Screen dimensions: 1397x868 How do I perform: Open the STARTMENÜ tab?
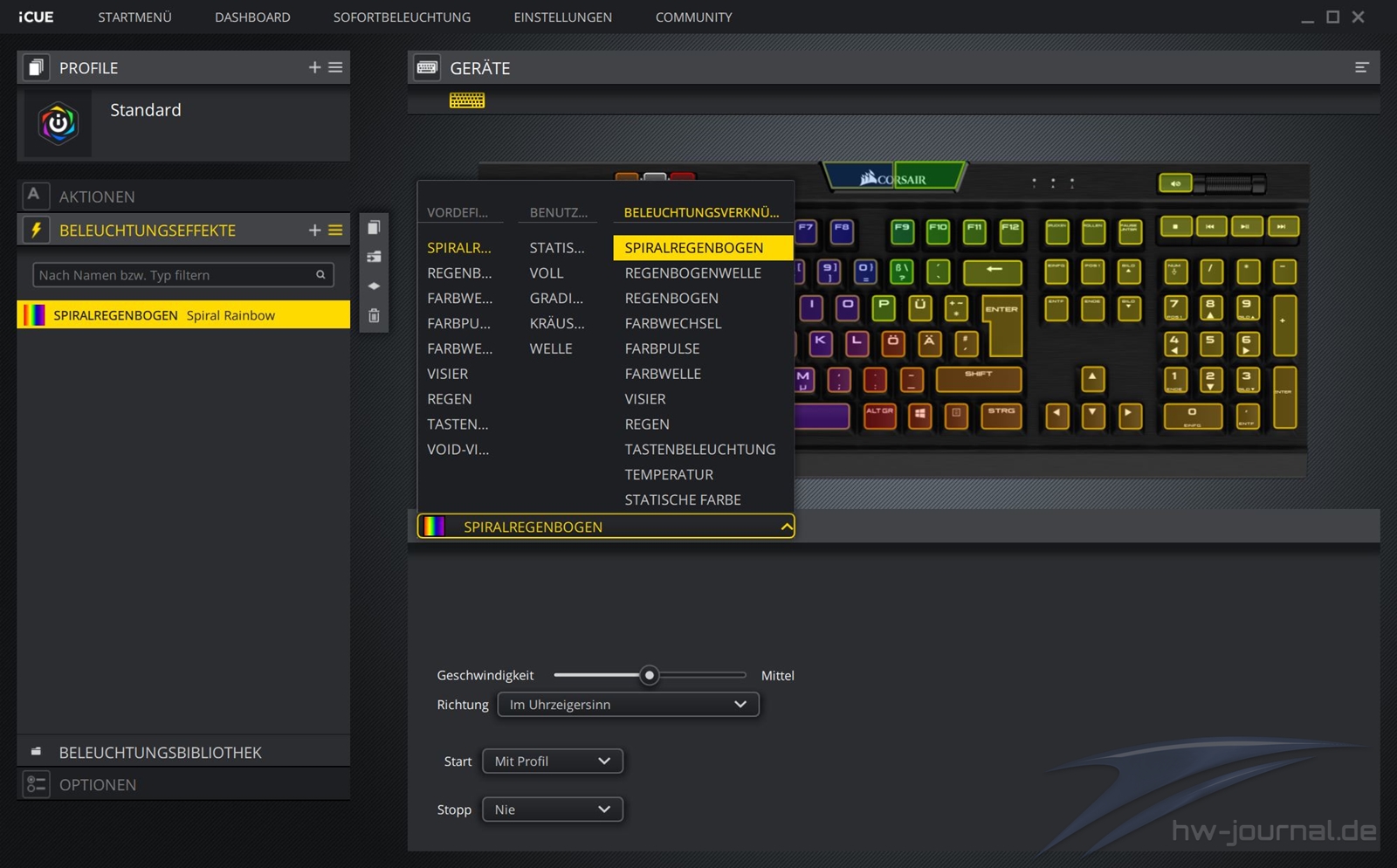coord(134,17)
